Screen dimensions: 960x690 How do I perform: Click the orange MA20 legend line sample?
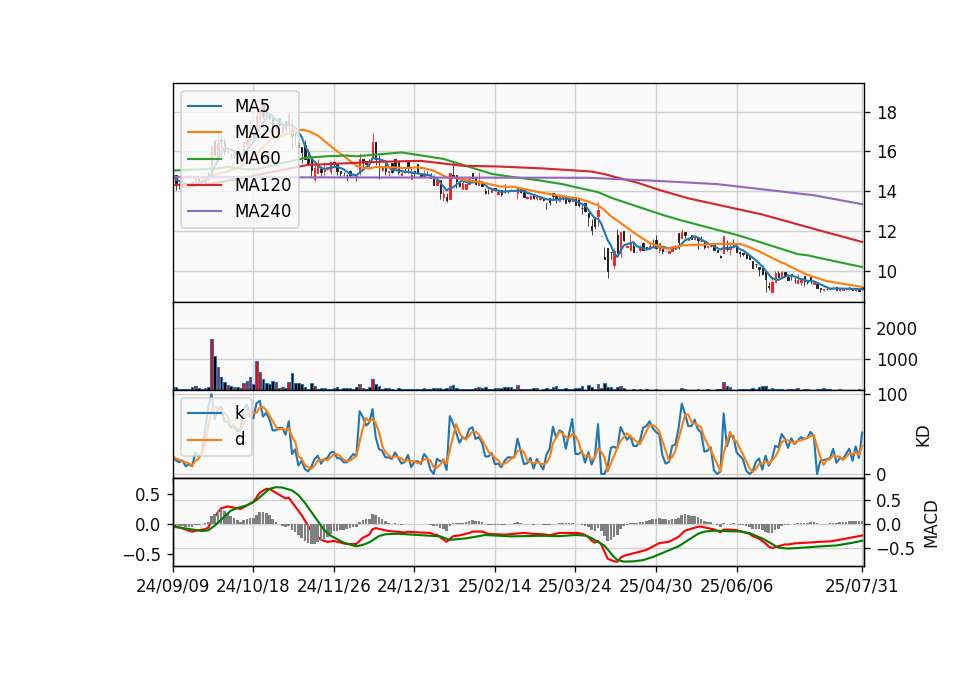(x=204, y=132)
